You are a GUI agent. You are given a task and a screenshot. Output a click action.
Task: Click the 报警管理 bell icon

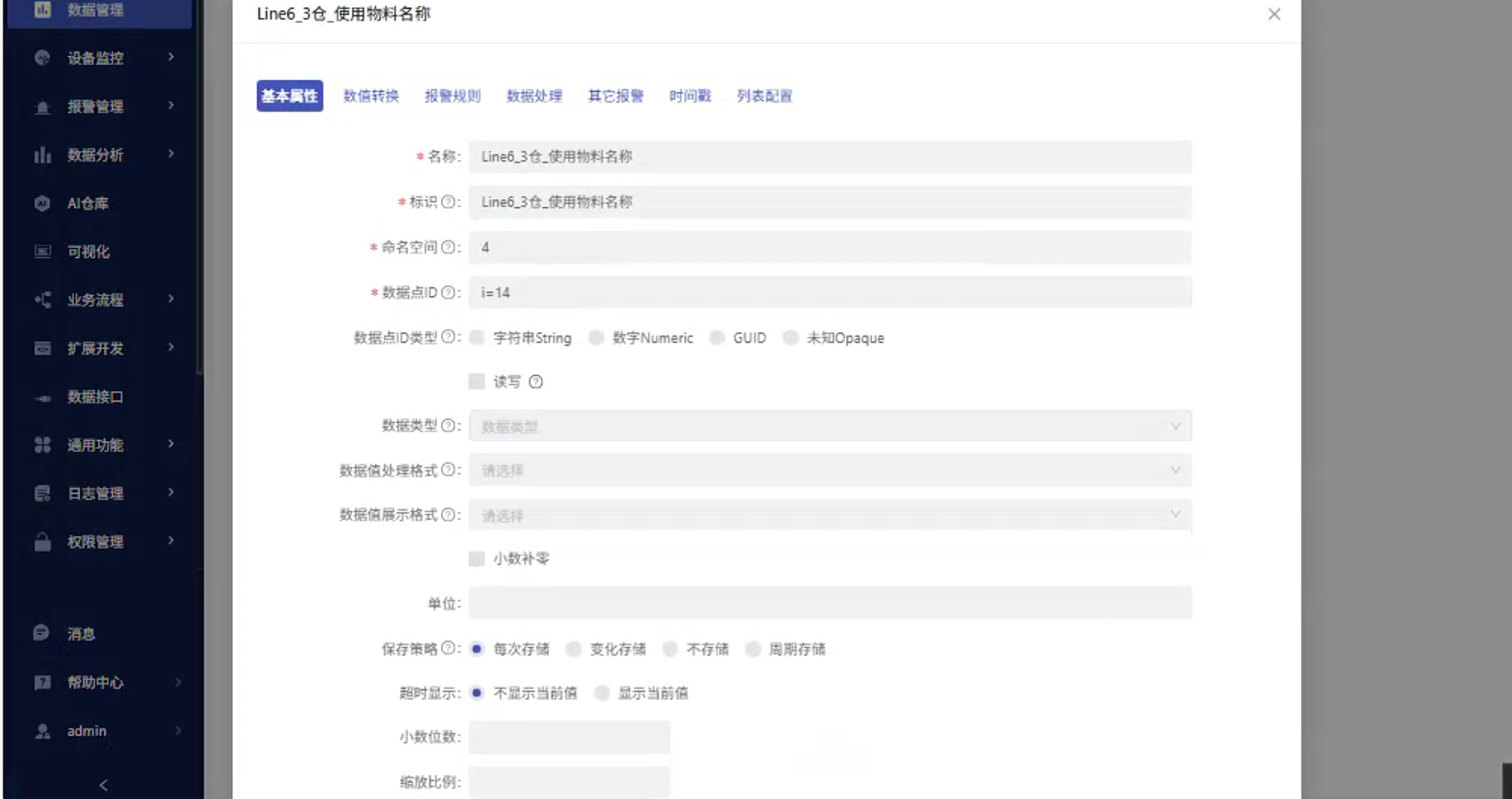click(x=42, y=107)
